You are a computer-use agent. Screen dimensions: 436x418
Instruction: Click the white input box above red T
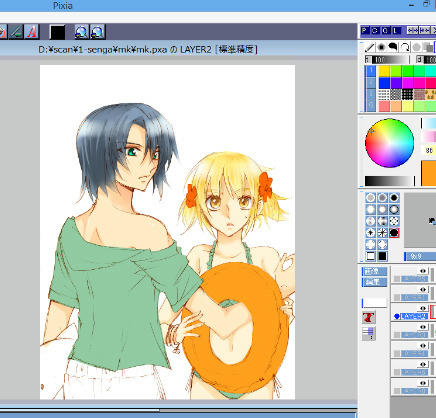(x=375, y=303)
